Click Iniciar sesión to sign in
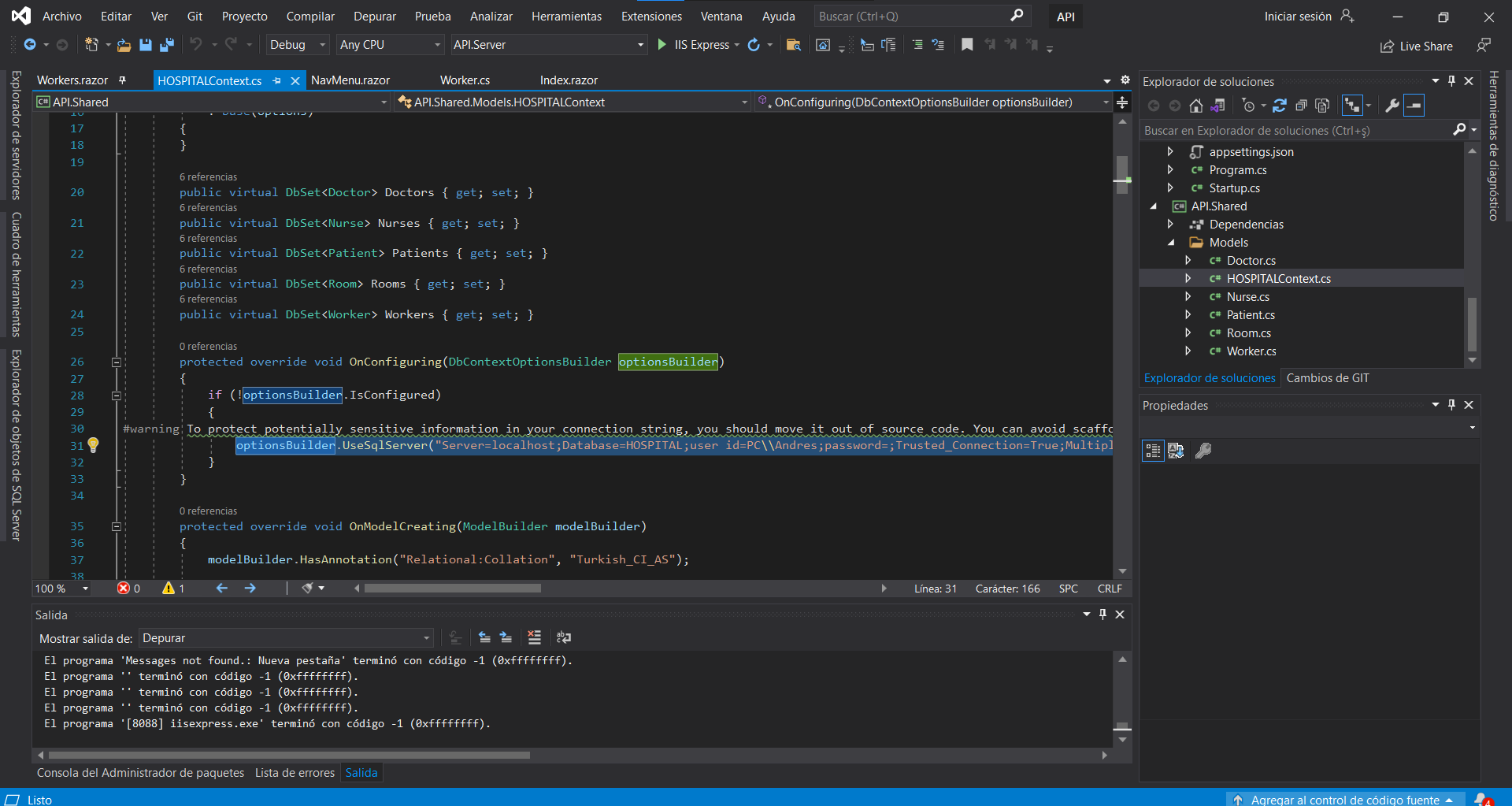The image size is (1512, 806). click(x=1298, y=17)
